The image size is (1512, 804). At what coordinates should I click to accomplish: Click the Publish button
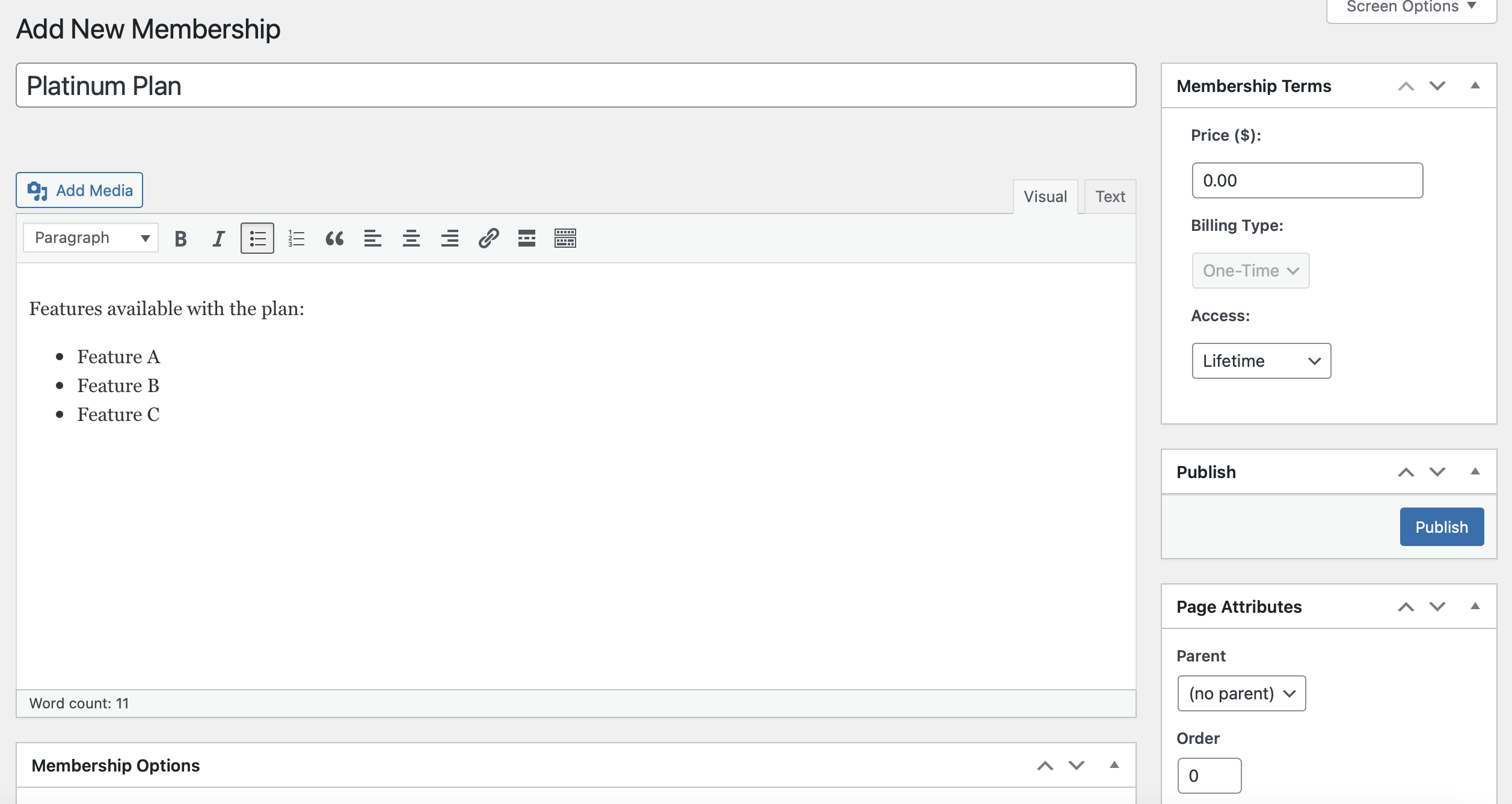point(1441,525)
